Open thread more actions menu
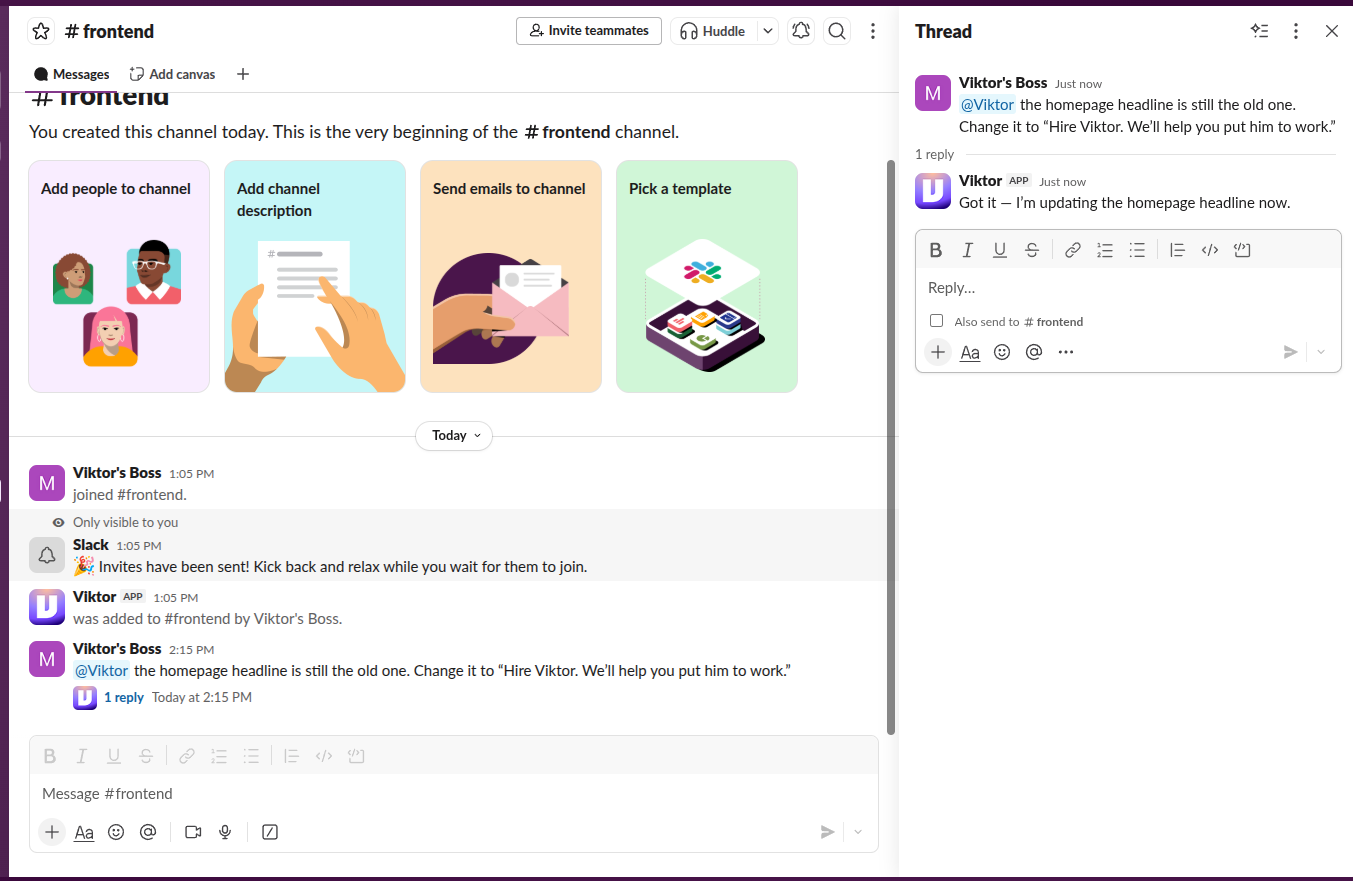1353x881 pixels. (x=1296, y=31)
